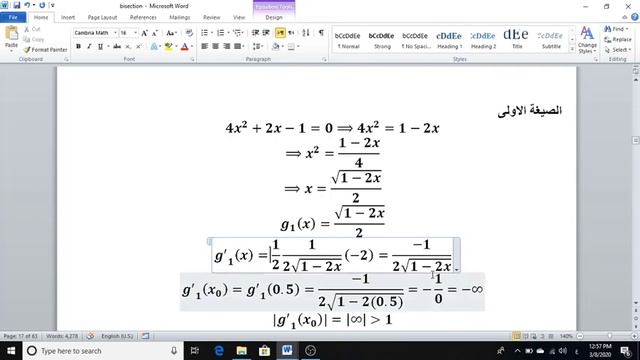Minimize the ribbon with the caret
The image size is (640, 360).
pyautogui.click(x=624, y=17)
